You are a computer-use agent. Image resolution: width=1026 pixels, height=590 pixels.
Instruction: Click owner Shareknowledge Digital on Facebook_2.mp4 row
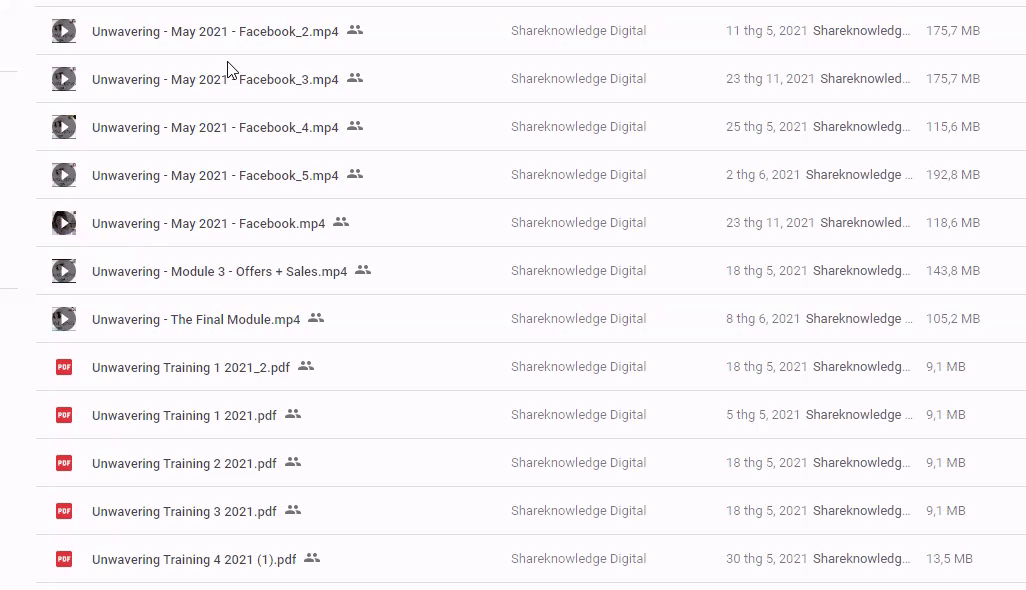click(x=578, y=31)
